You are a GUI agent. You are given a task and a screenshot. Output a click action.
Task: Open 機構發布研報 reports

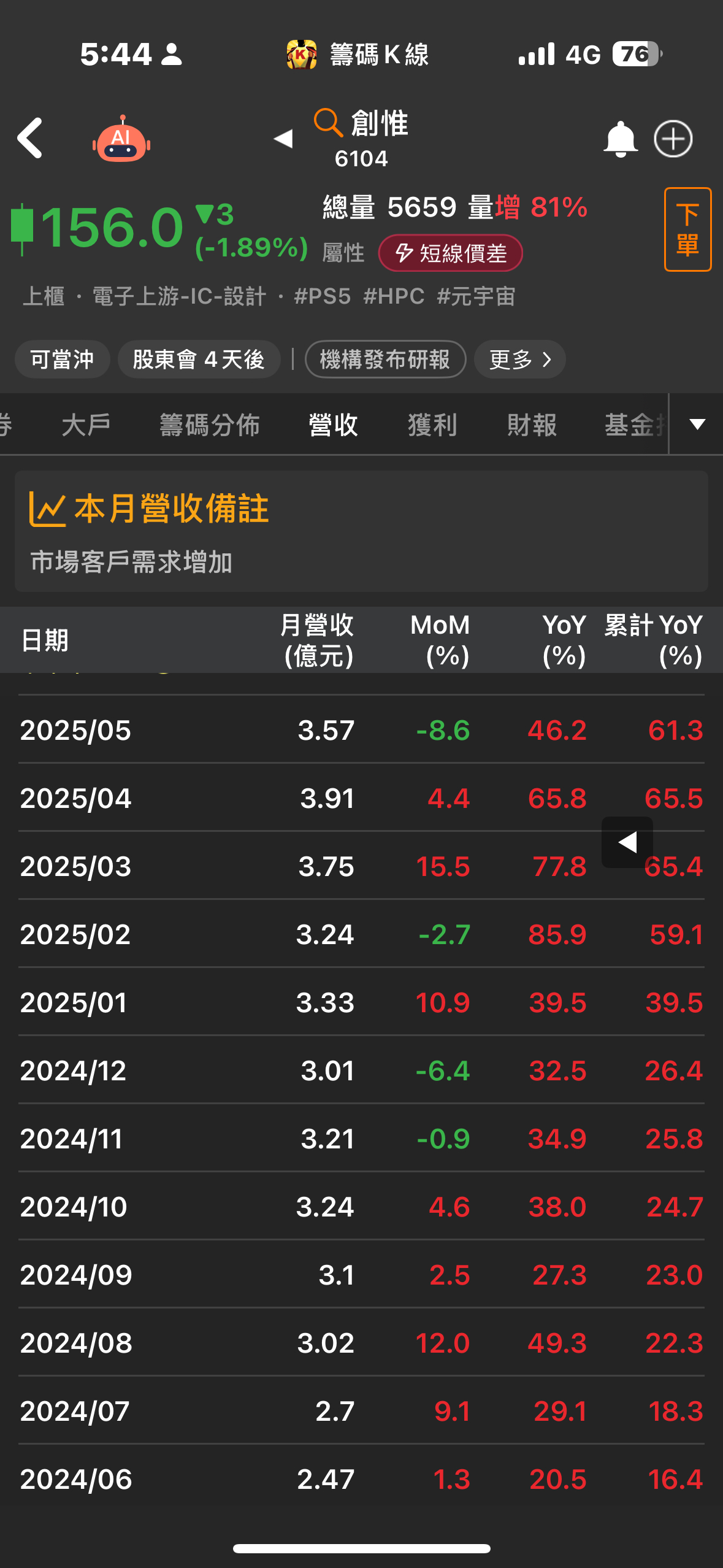click(385, 359)
